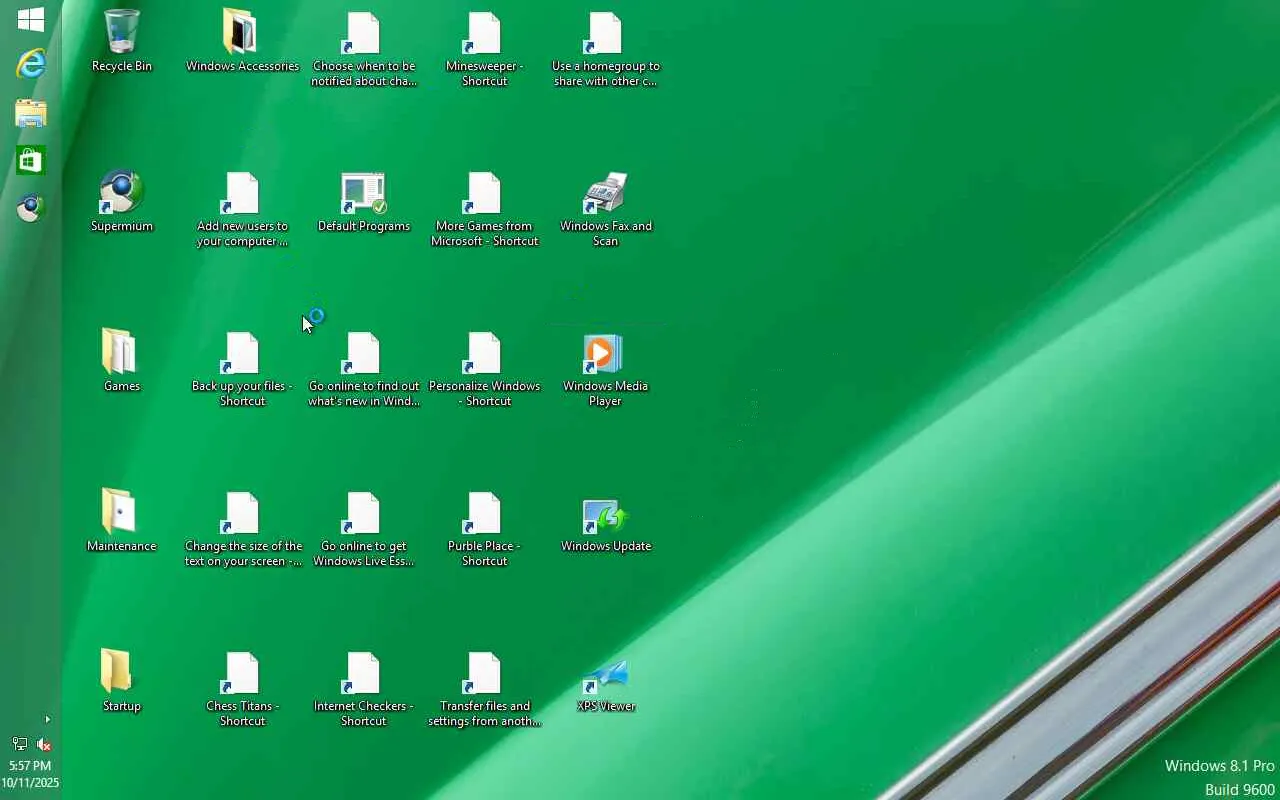Select the Supermium desktop shortcut

[122, 201]
